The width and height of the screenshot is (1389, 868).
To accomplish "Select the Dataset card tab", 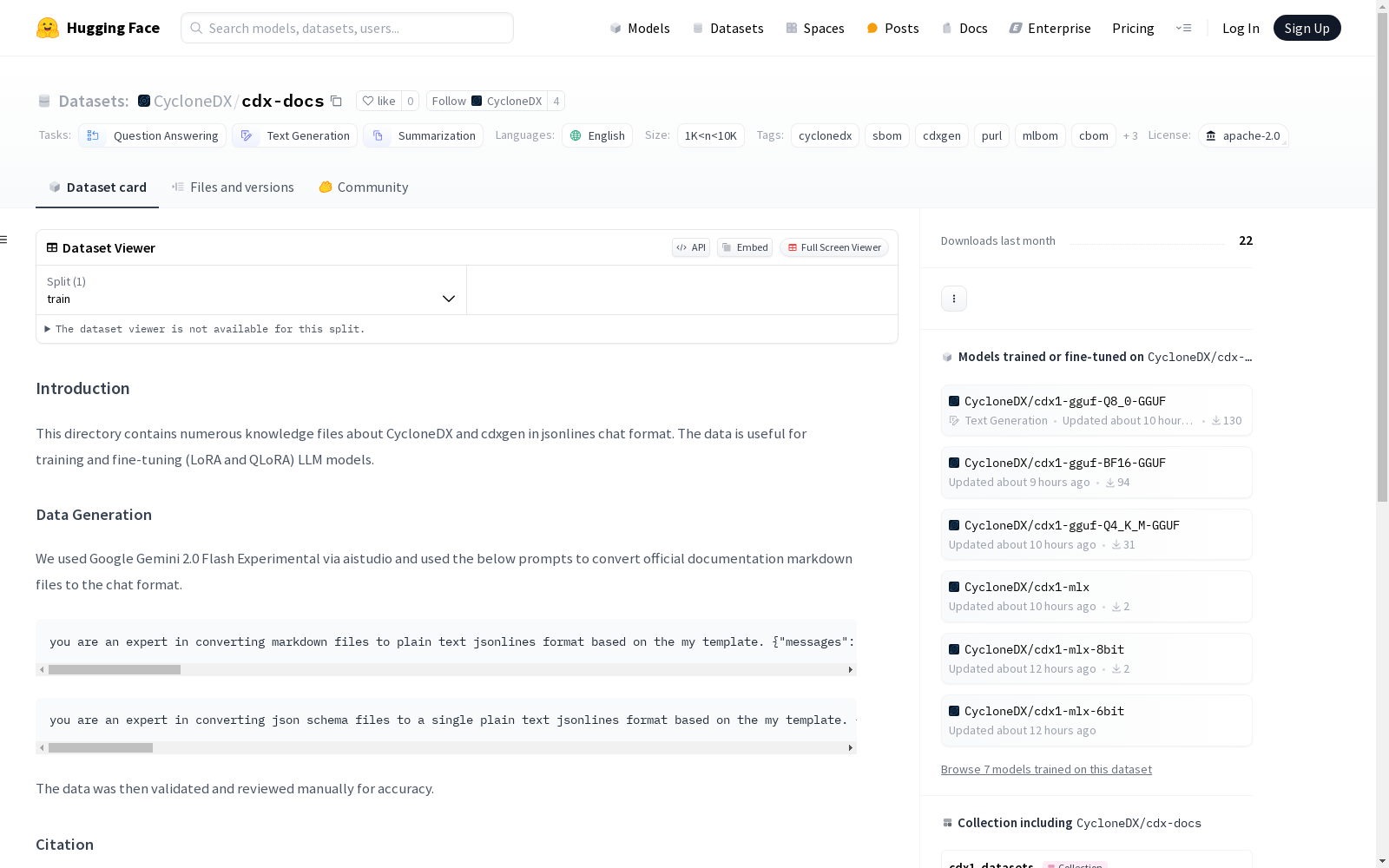I will point(97,187).
